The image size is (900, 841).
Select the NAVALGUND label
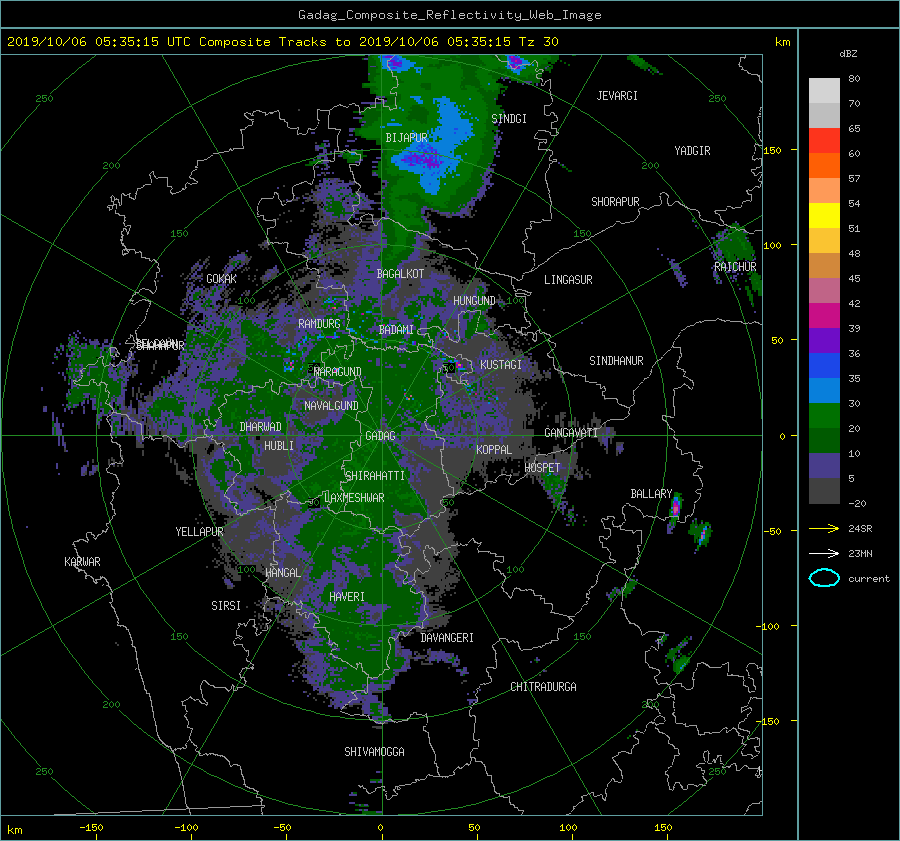click(x=331, y=406)
